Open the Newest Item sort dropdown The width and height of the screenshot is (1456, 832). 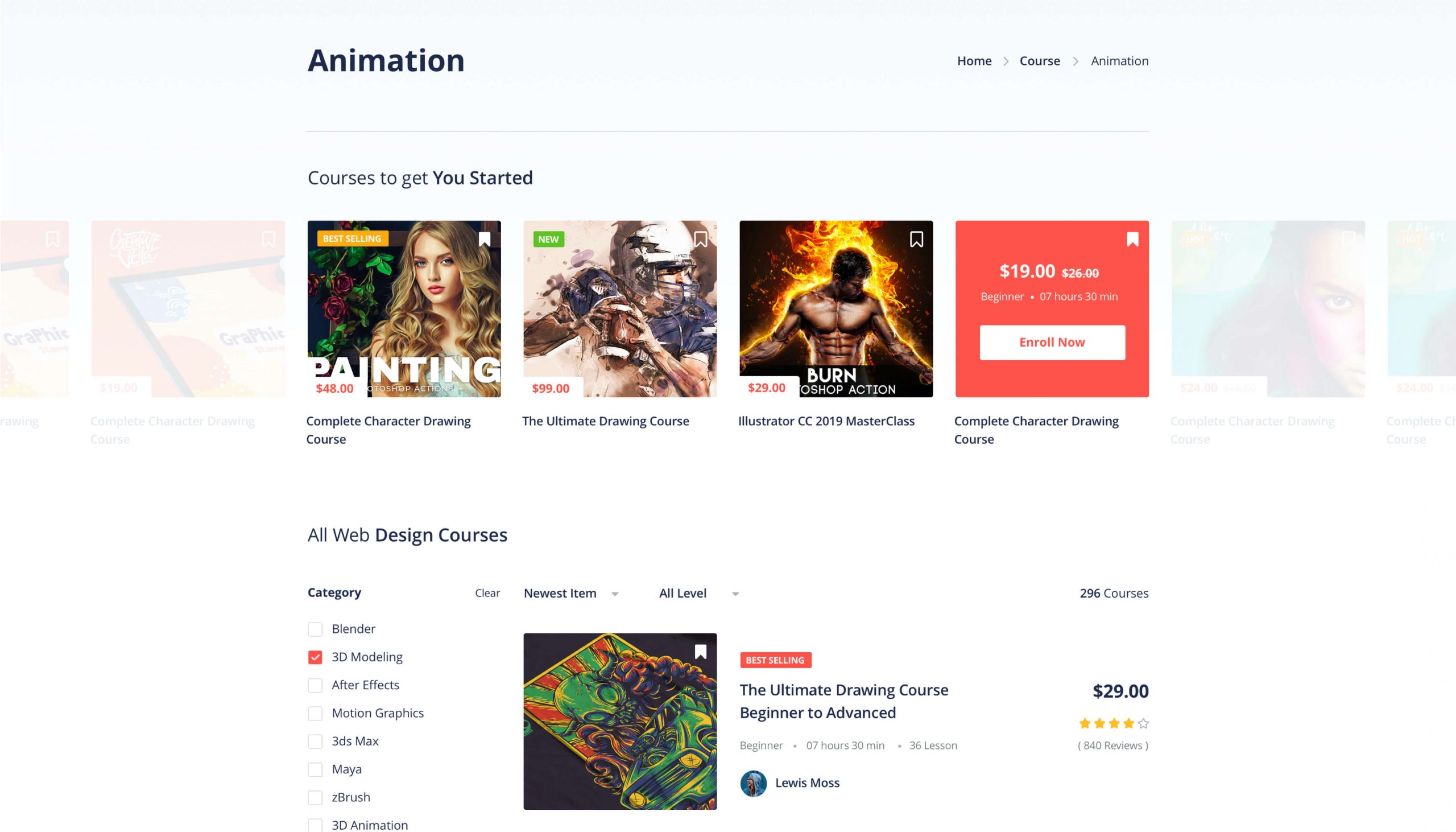pyautogui.click(x=571, y=593)
